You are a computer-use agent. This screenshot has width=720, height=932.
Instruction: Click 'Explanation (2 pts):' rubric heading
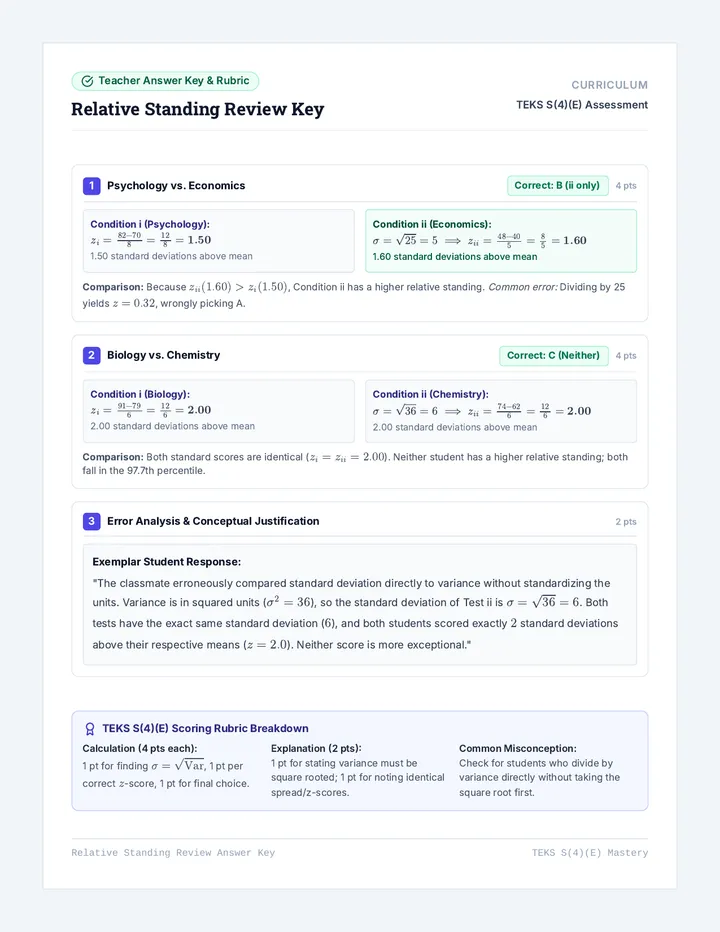(x=316, y=748)
